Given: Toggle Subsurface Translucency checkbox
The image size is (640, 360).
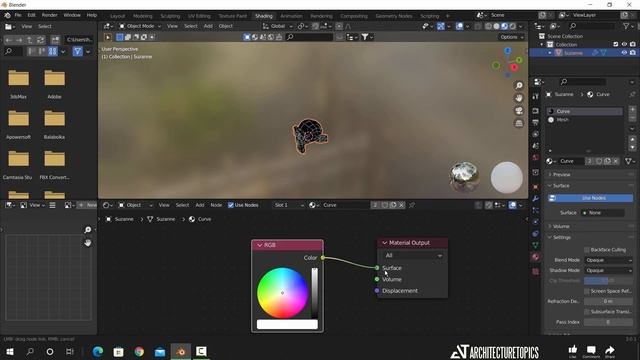Looking at the screenshot, I should (x=587, y=311).
